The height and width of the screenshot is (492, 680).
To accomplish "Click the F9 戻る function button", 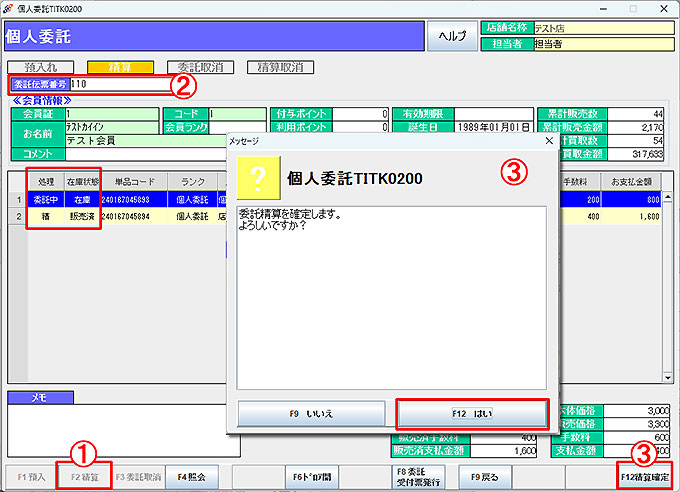I will click(484, 477).
